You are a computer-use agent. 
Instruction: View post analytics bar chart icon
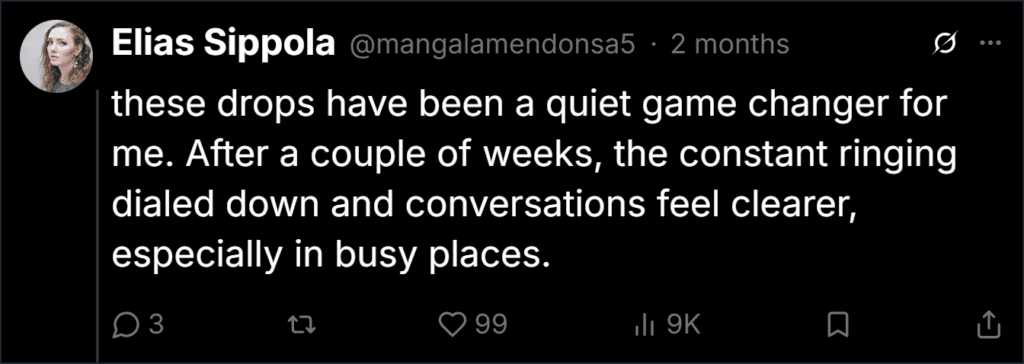tap(647, 325)
